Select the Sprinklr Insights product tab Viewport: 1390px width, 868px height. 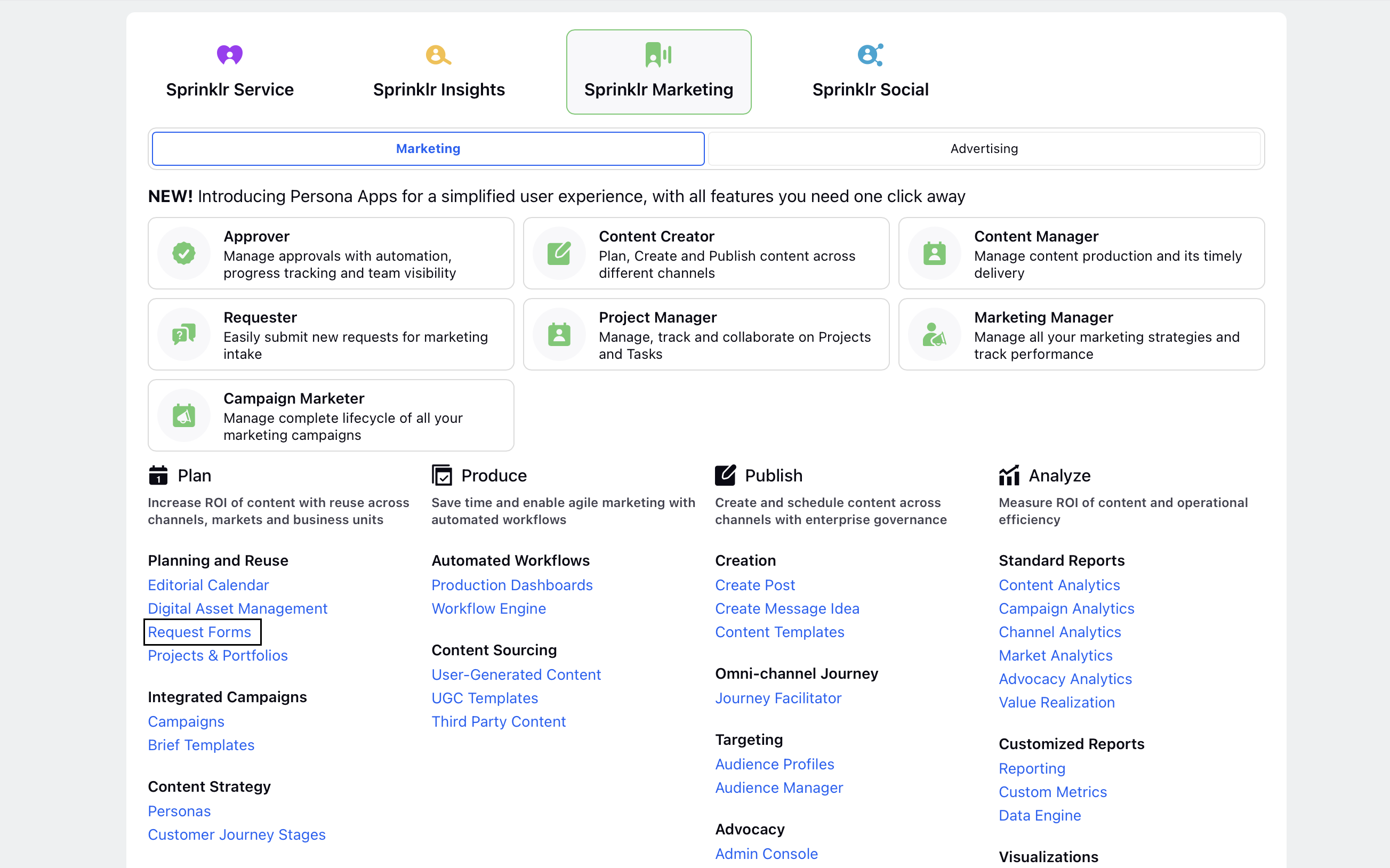[x=438, y=72]
